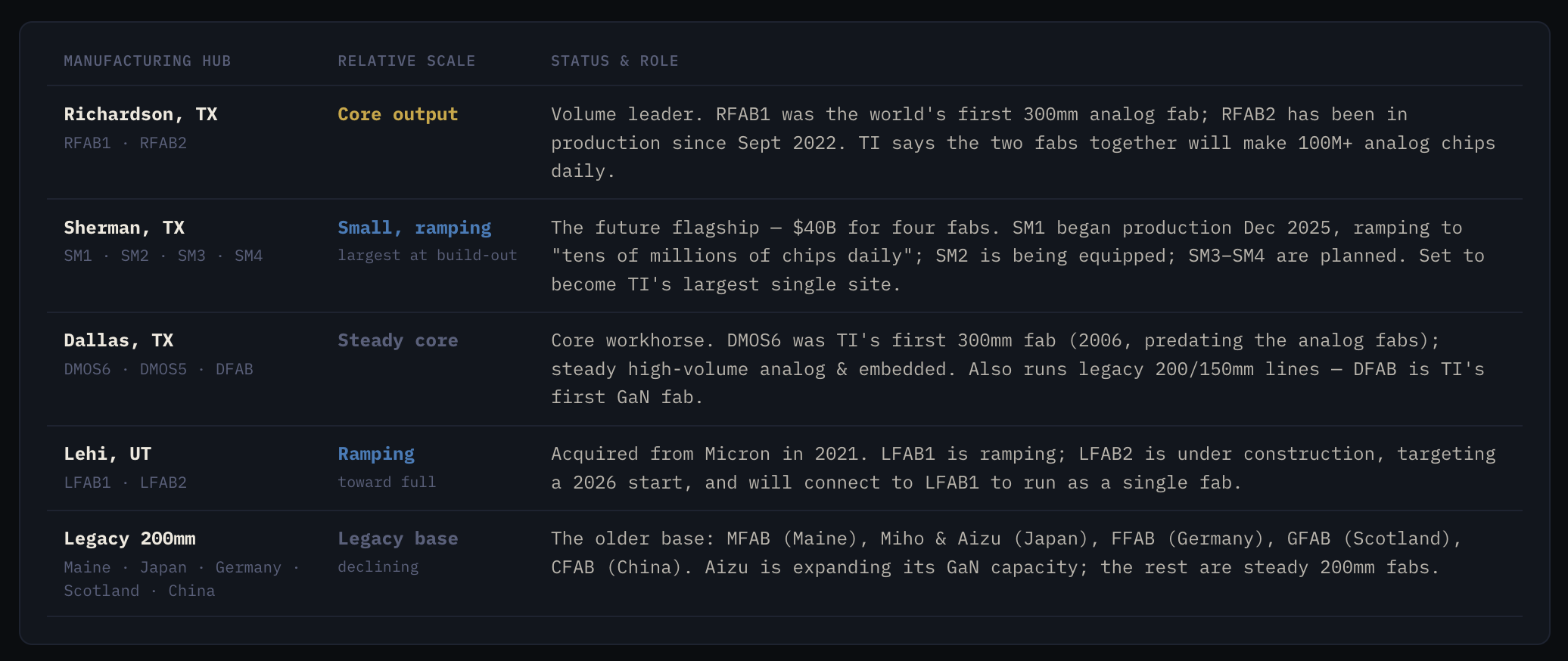This screenshot has height=661, width=1568.
Task: Click the Legacy base scale label
Action: pyautogui.click(x=397, y=538)
